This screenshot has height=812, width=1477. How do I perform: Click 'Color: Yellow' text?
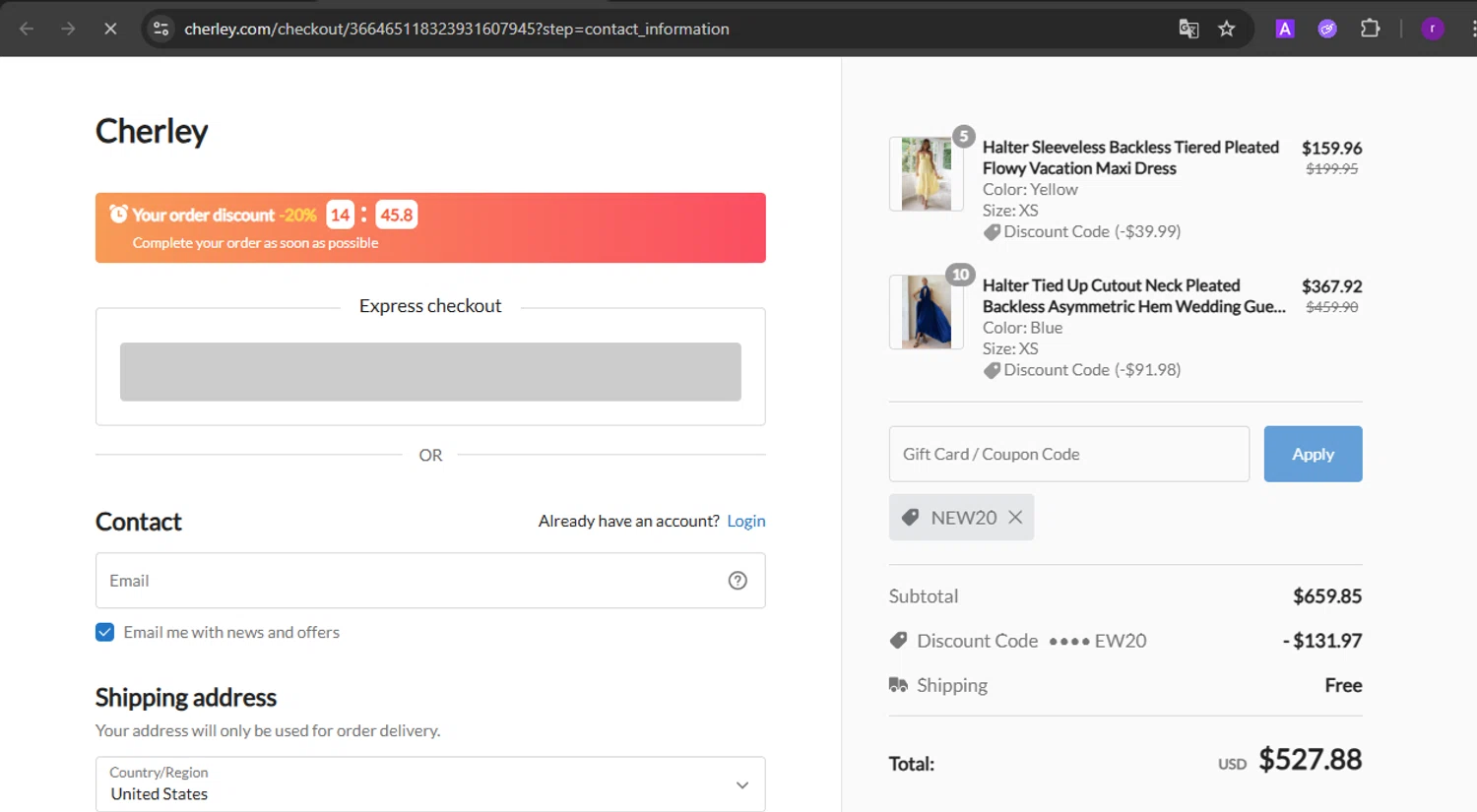pos(1030,189)
